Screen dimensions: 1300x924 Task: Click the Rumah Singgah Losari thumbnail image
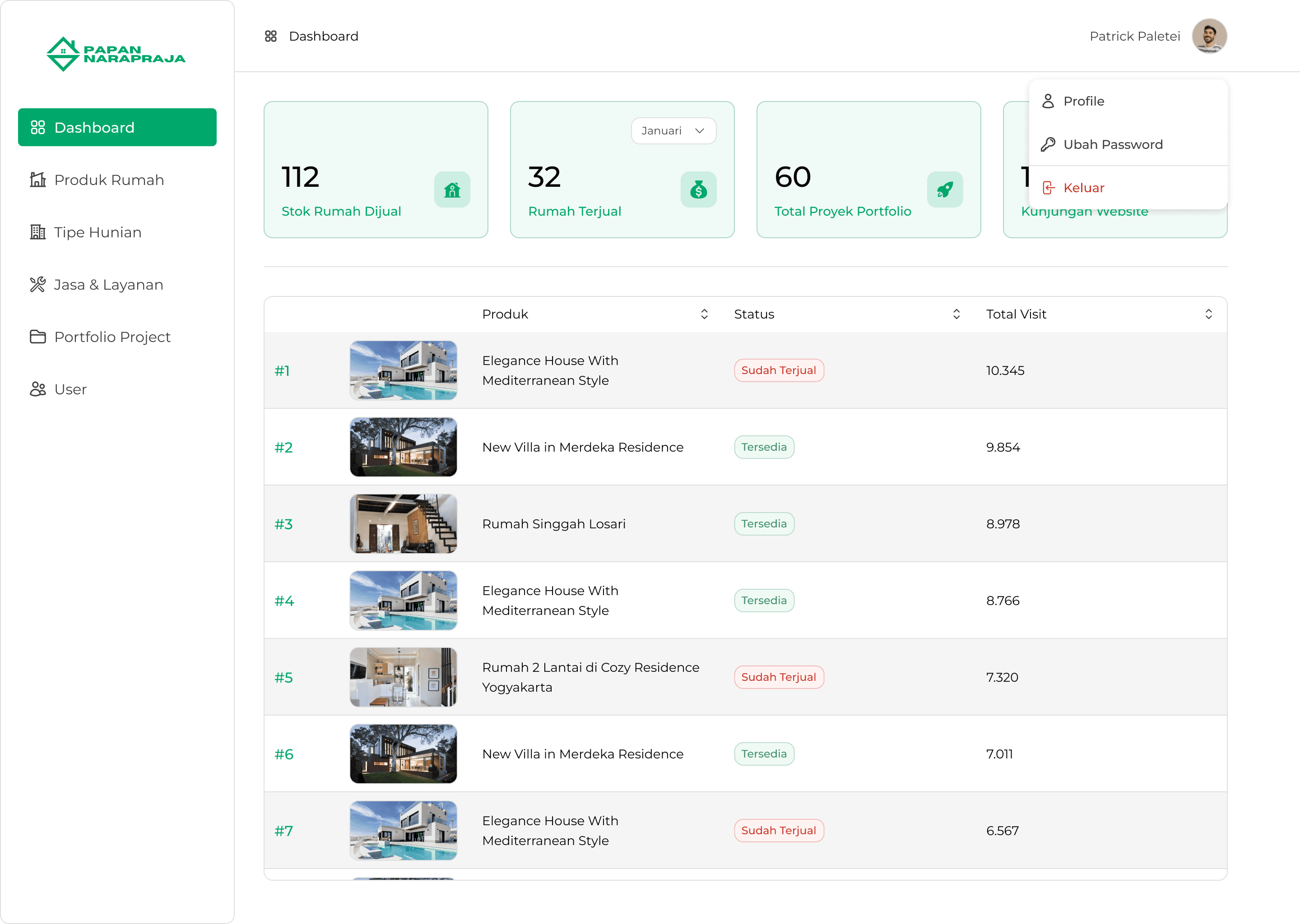point(403,523)
